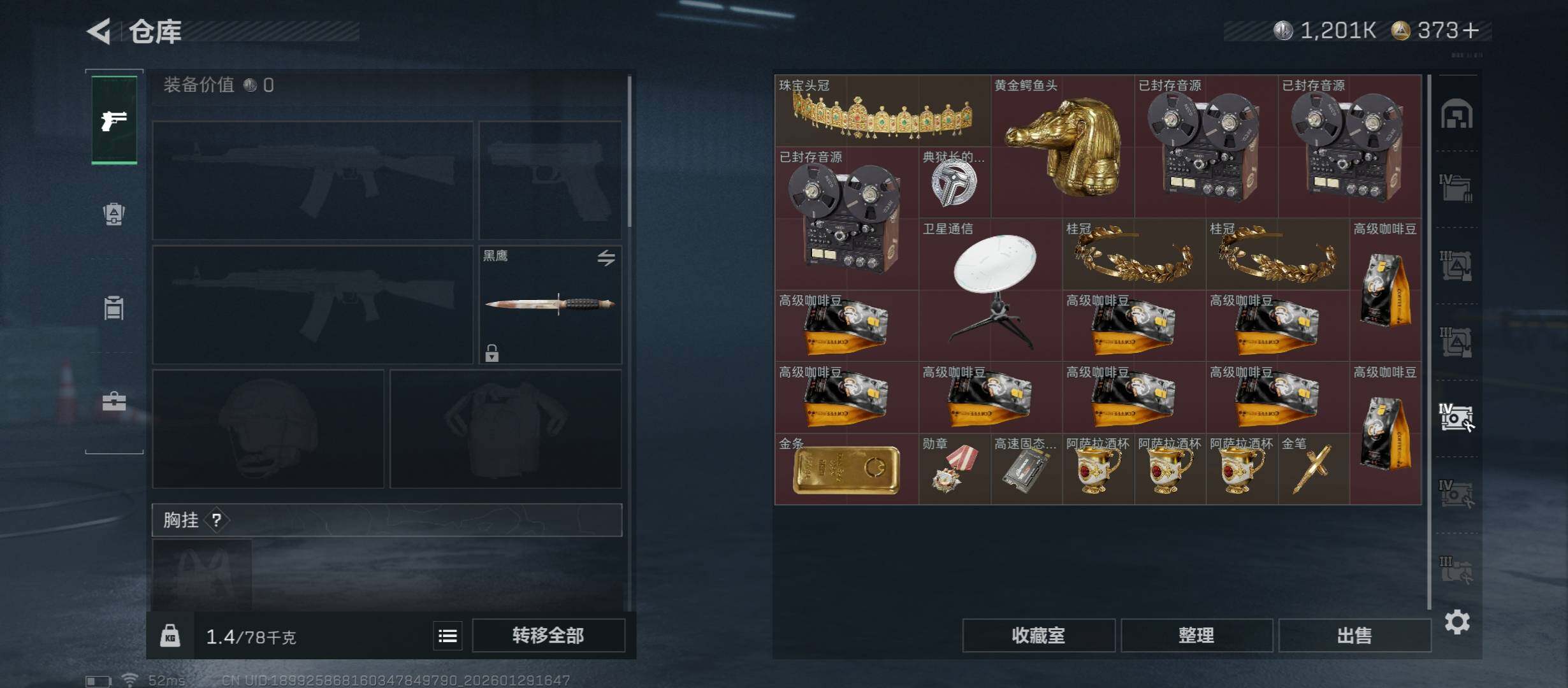Click the 整理 sort button
Image resolution: width=1568 pixels, height=688 pixels.
click(x=1196, y=635)
